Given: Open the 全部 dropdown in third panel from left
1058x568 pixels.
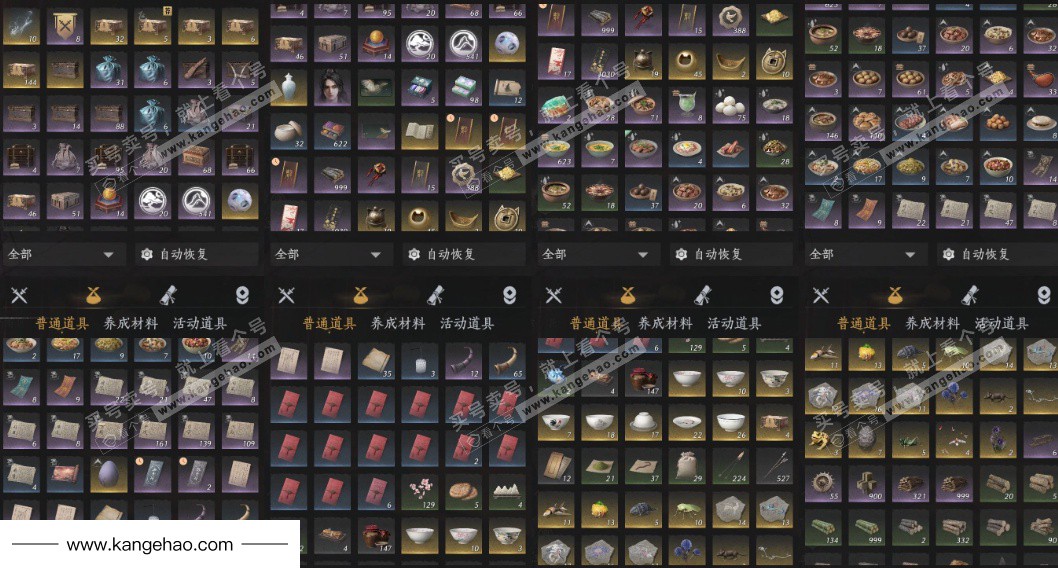Looking at the screenshot, I should click(598, 254).
